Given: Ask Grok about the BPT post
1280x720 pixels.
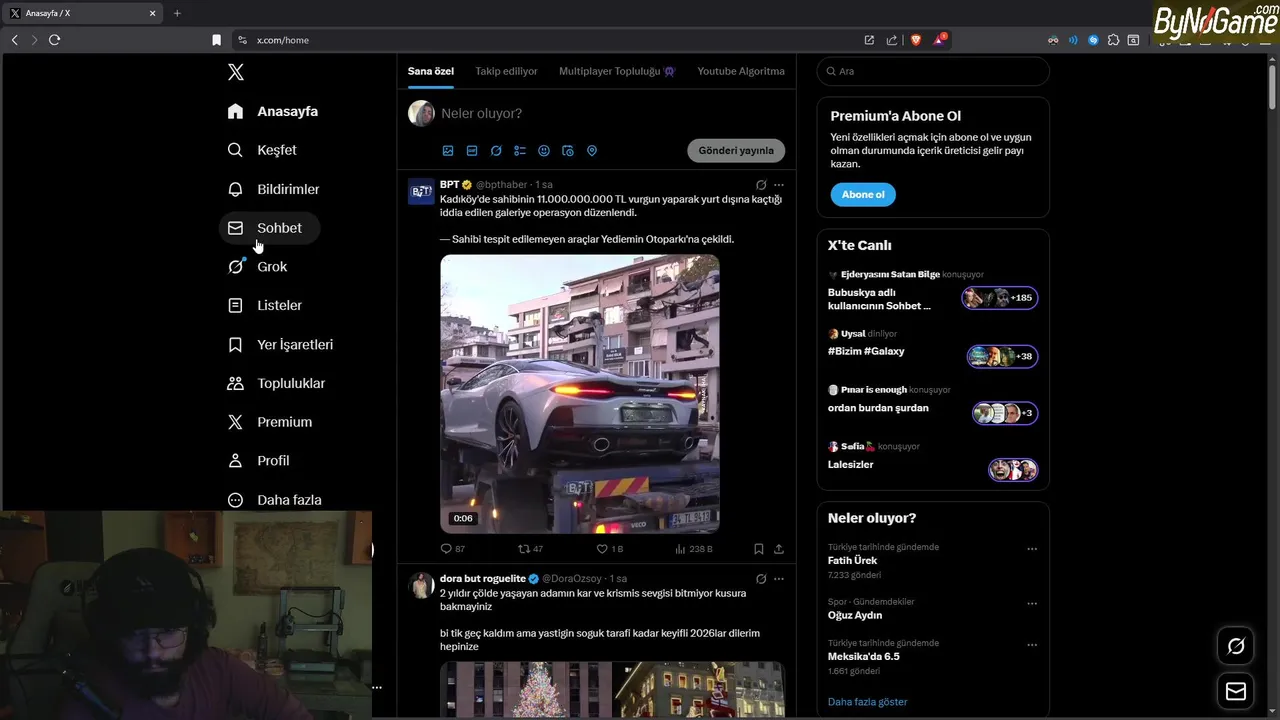Looking at the screenshot, I should click(x=761, y=185).
